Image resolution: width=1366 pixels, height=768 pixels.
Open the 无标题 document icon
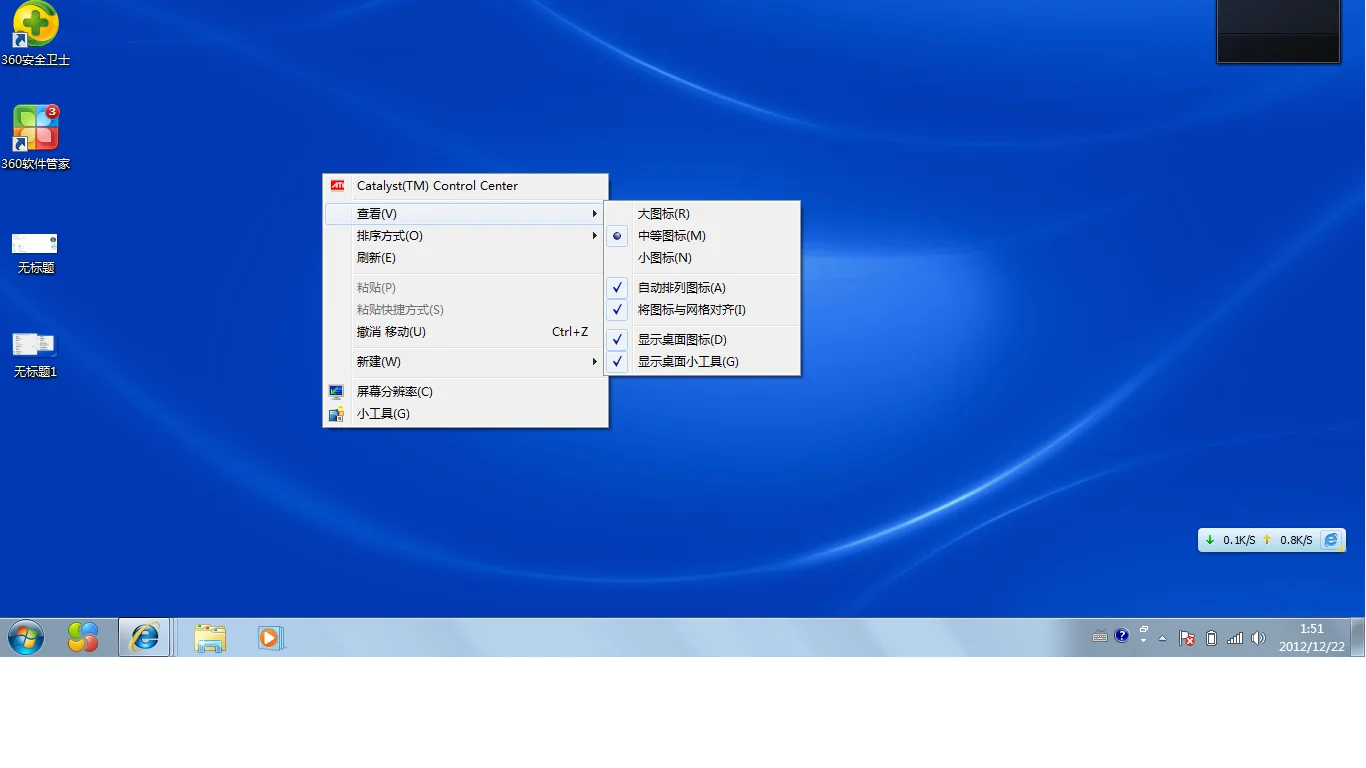(35, 245)
